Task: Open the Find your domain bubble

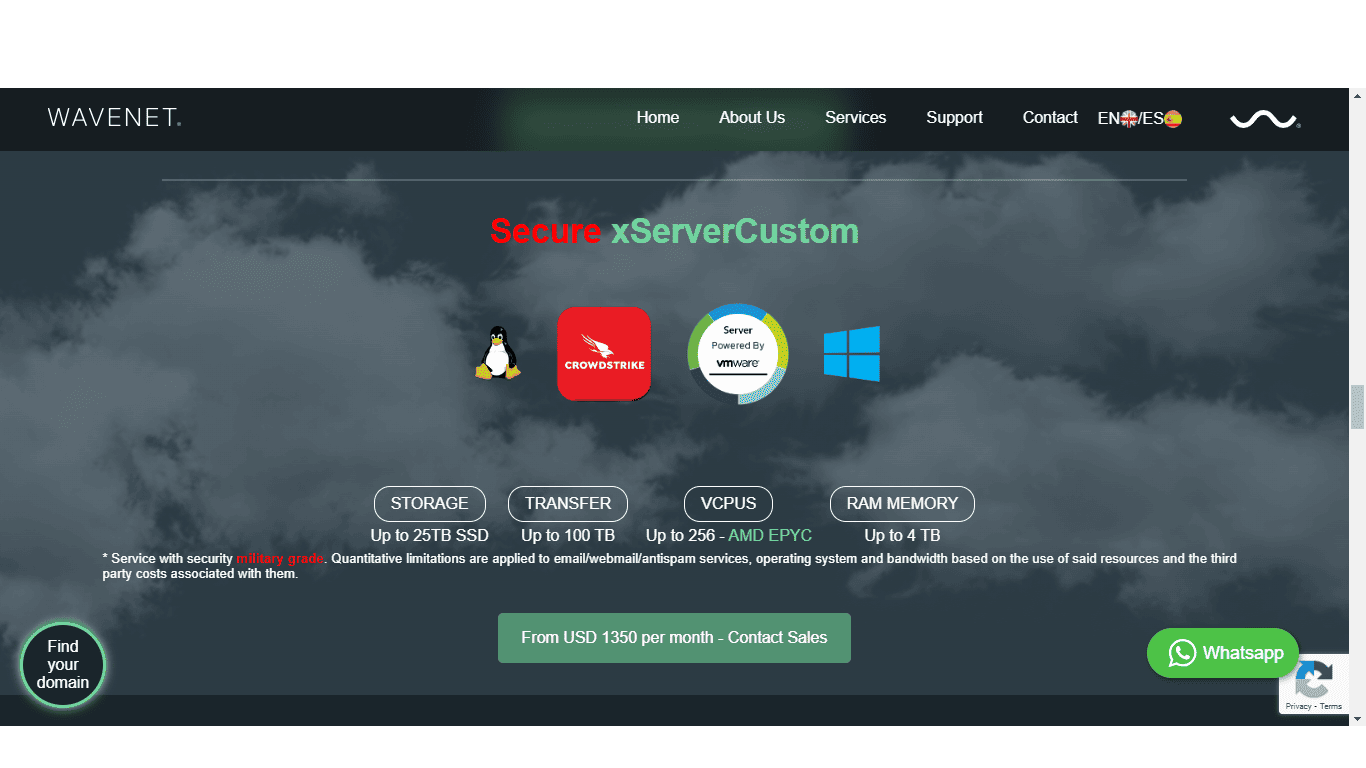Action: coord(63,665)
